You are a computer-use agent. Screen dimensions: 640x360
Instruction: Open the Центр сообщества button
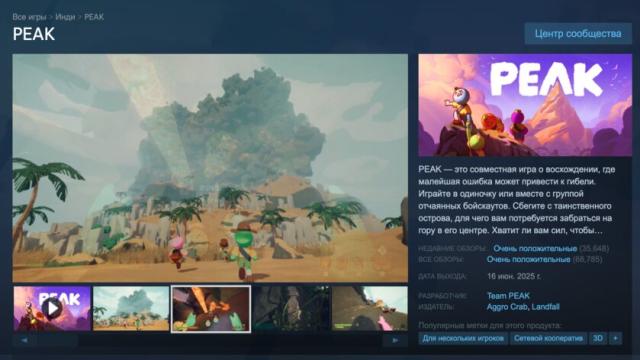(578, 33)
